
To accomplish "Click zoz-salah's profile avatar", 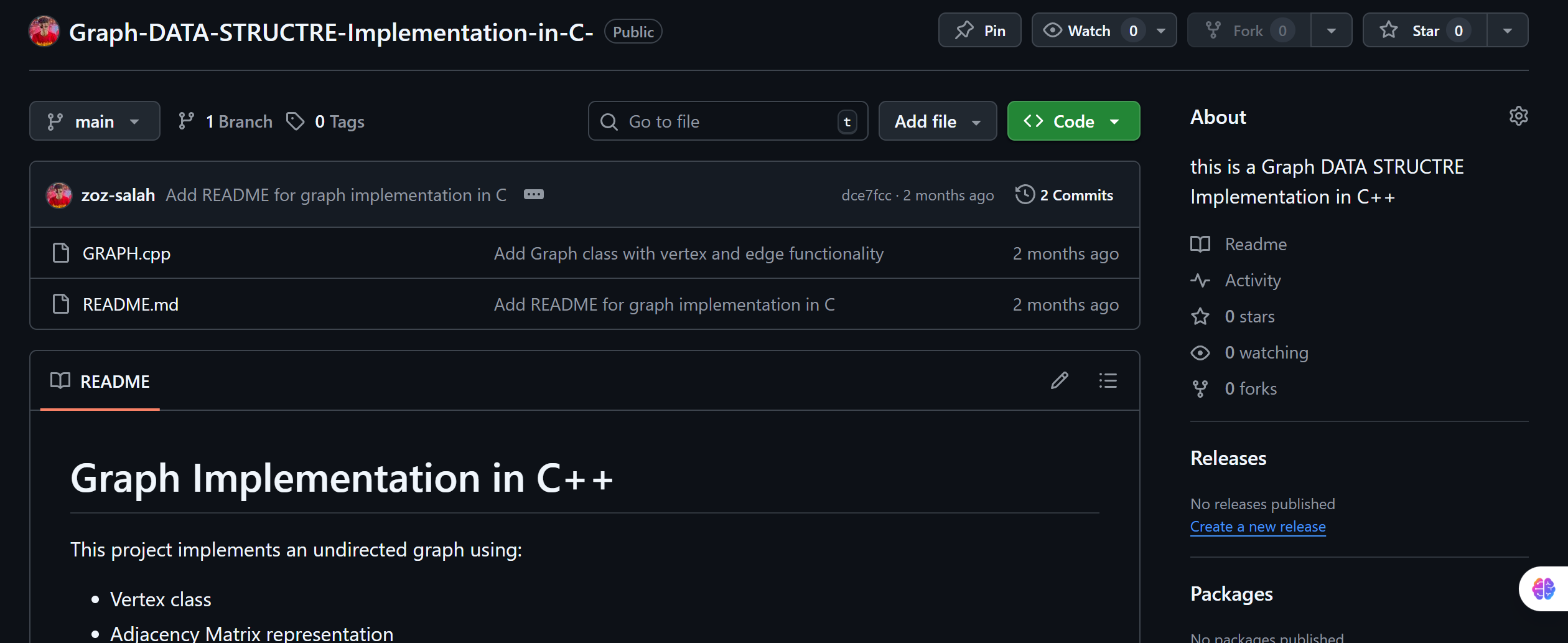I will pyautogui.click(x=58, y=194).
